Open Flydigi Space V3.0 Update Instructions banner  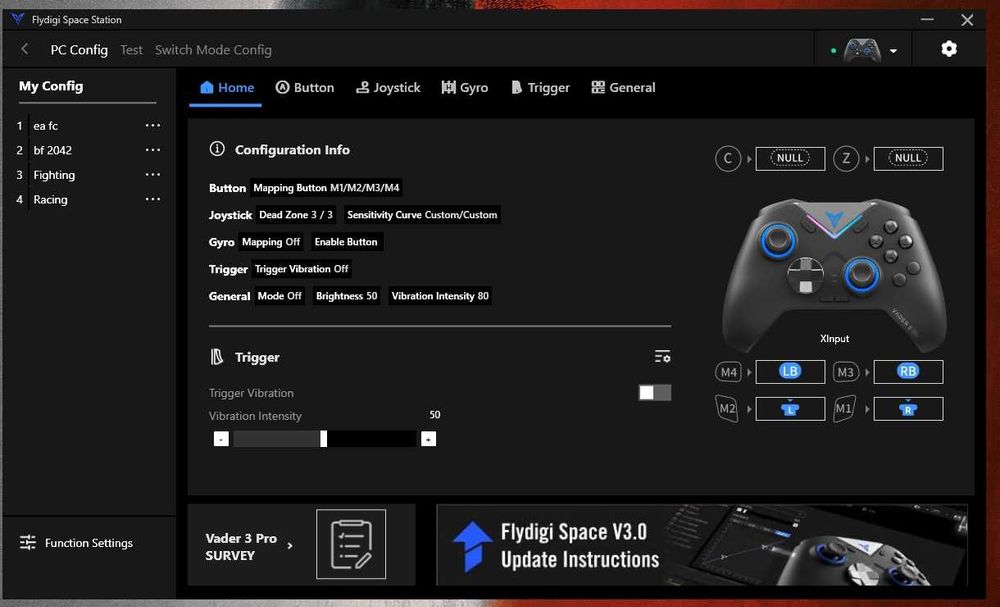click(702, 545)
